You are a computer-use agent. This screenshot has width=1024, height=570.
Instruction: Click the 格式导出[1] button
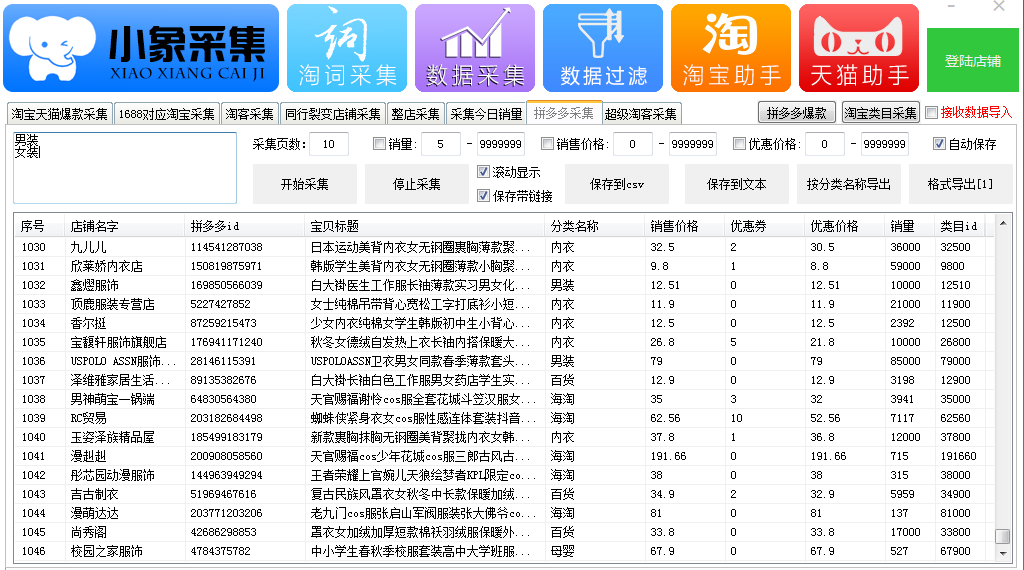[x=961, y=184]
